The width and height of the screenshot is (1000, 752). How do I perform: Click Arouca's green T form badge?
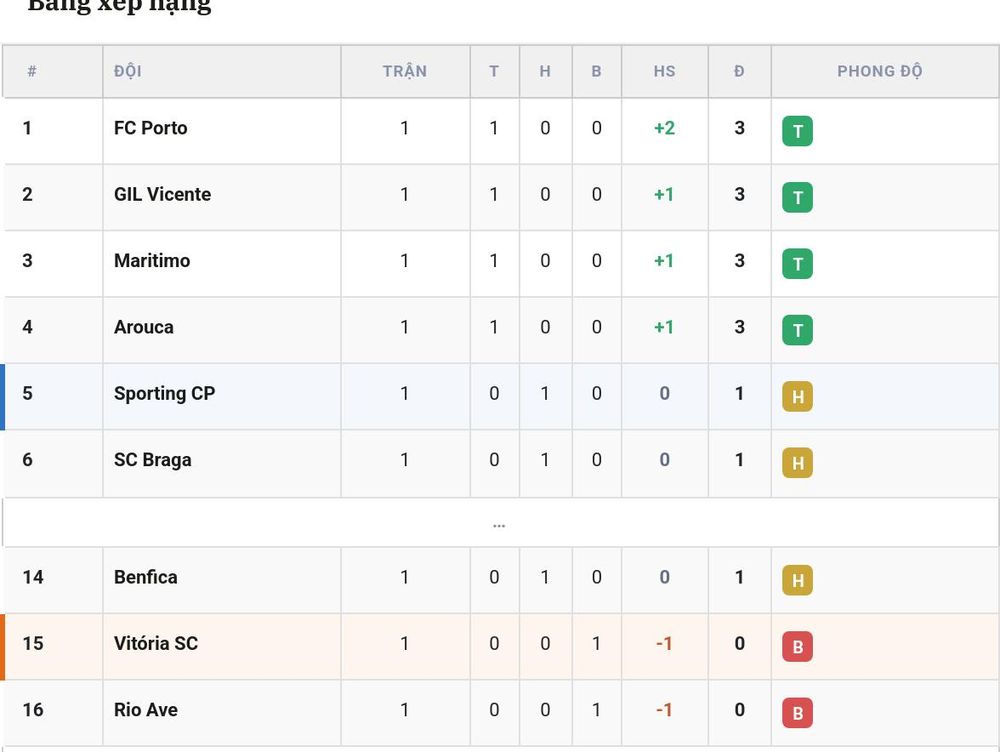797,330
